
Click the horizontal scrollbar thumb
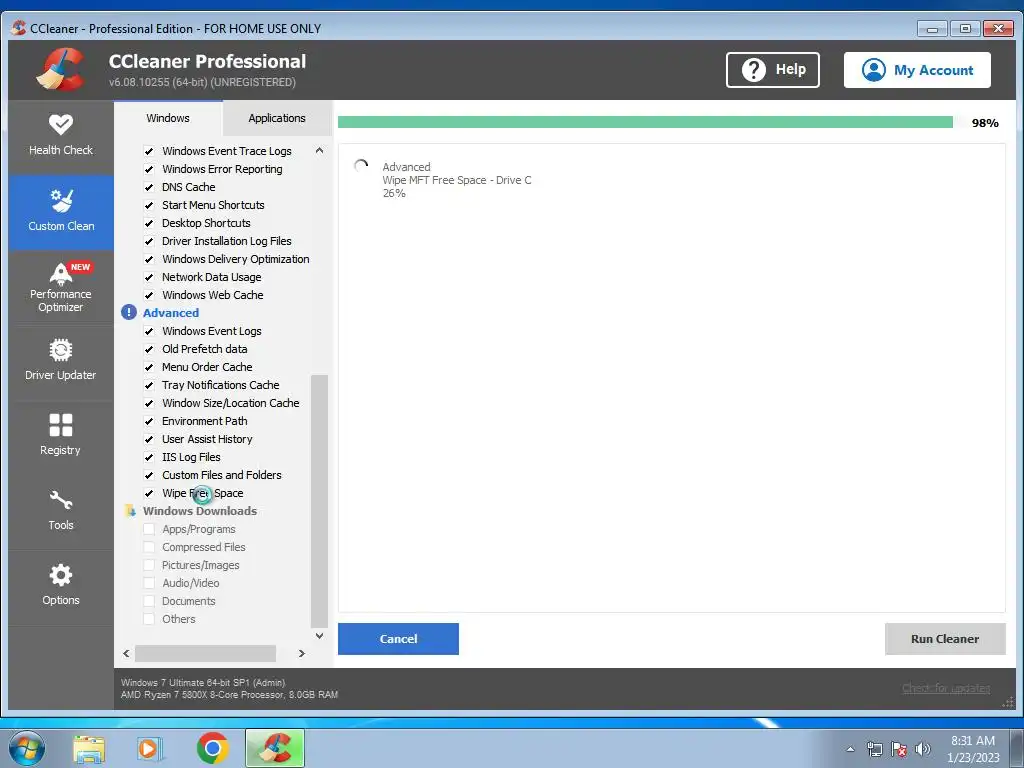point(205,653)
